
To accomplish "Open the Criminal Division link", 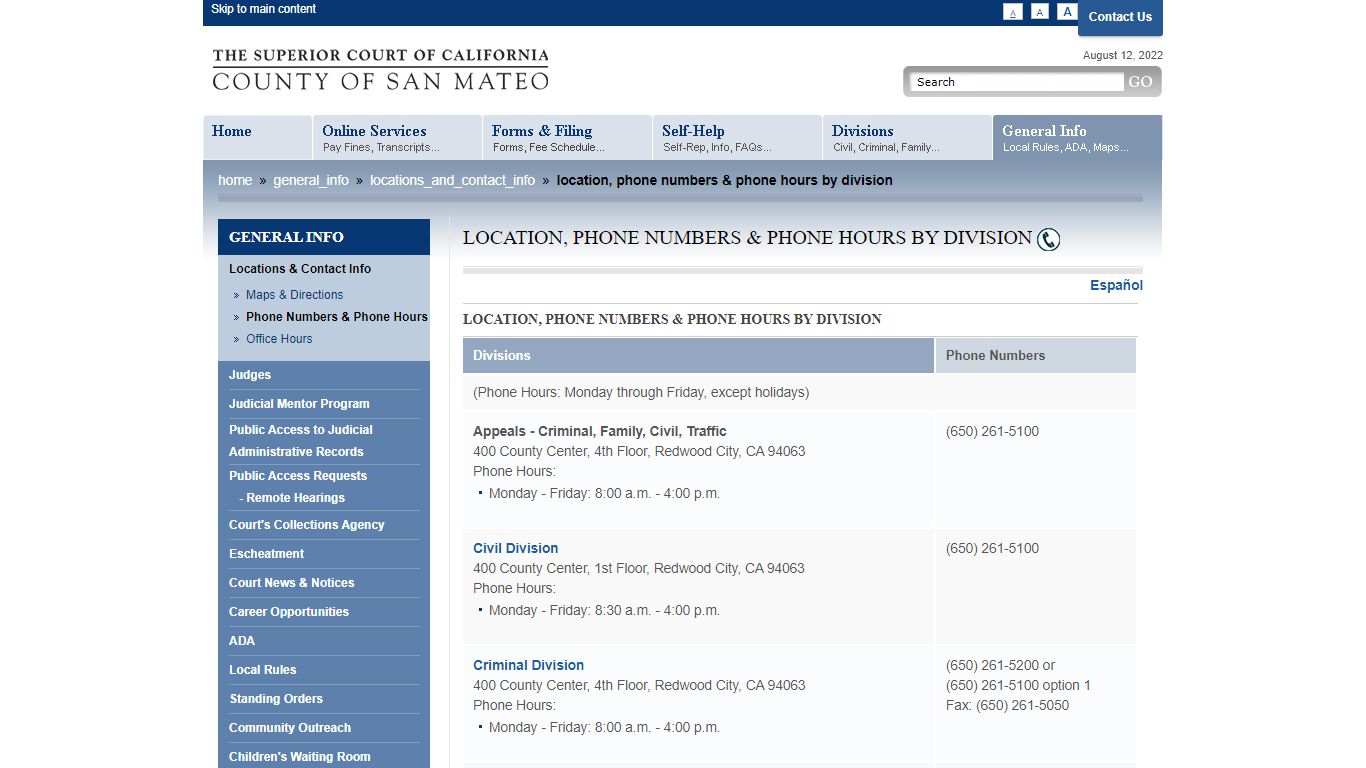I will pos(529,665).
